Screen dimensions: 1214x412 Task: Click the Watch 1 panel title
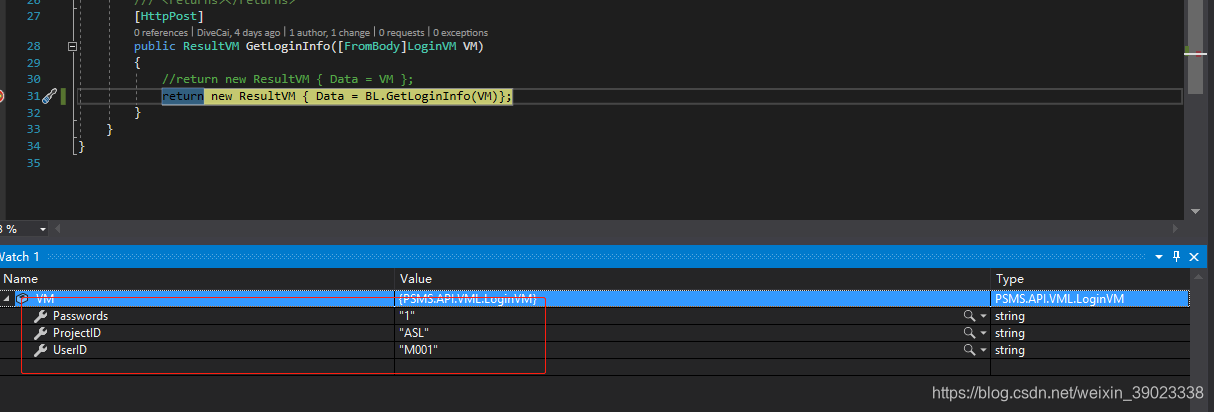(19, 257)
